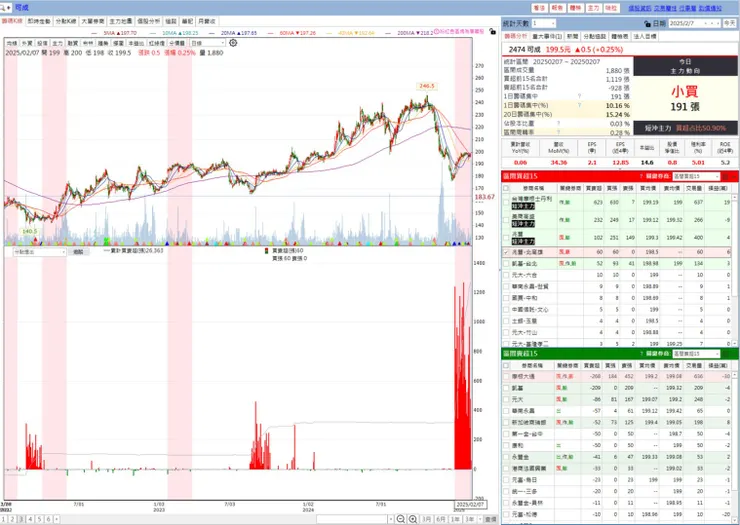Toggle the 外資 indicator button
Viewport: 740px width, 525px height.
[27, 43]
